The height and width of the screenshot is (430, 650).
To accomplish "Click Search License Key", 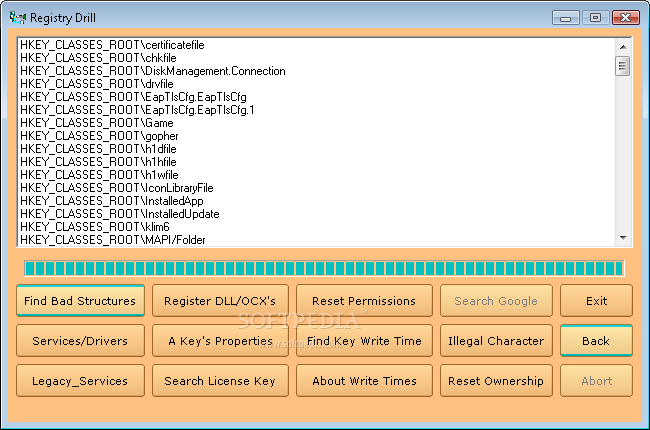I will tap(220, 381).
